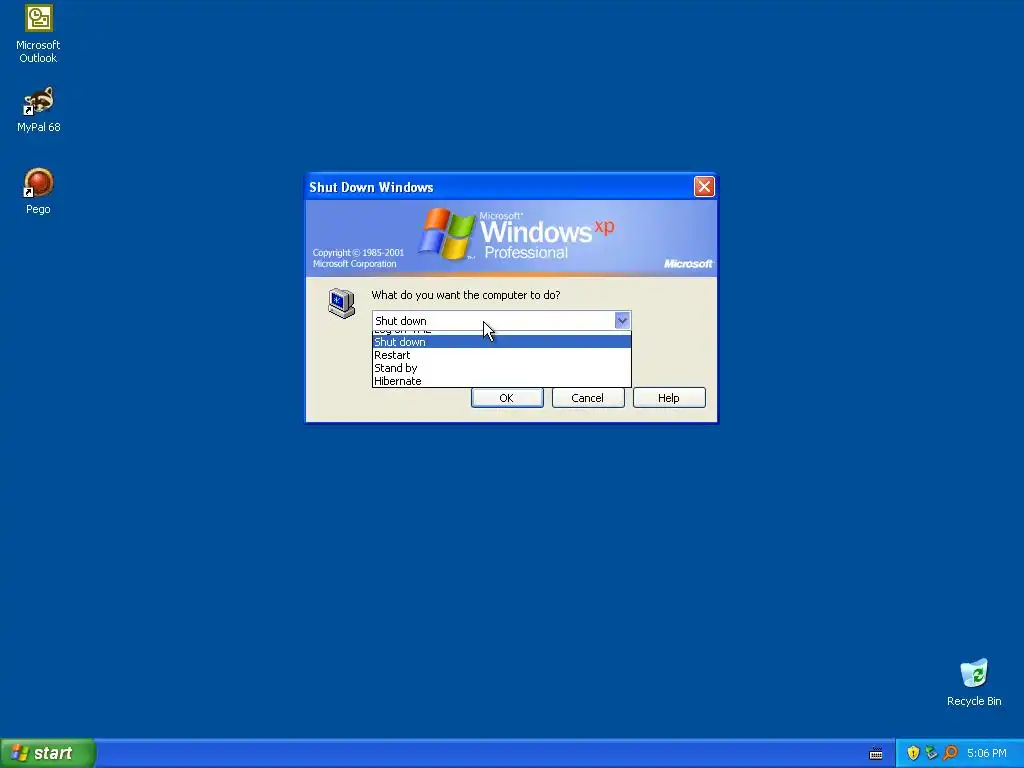Open the Microsoft Outlook desktop icon
The width and height of the screenshot is (1024, 768).
38,34
